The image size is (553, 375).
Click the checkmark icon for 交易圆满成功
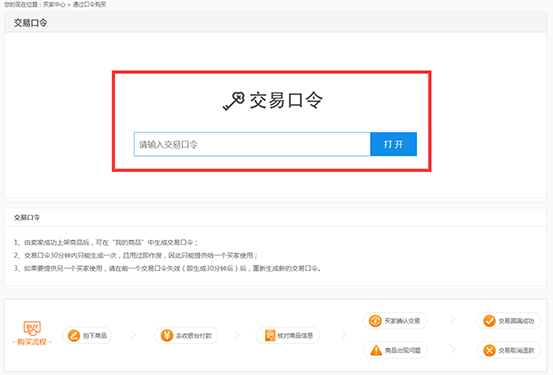click(x=489, y=321)
